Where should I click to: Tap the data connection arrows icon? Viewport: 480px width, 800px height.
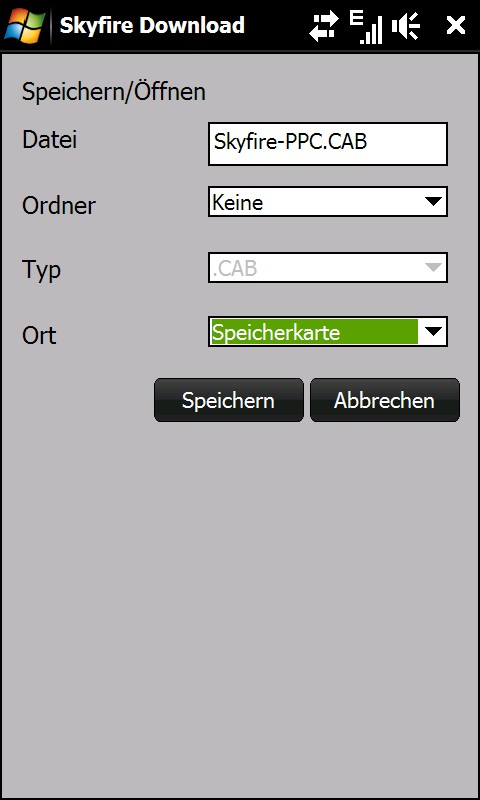(323, 26)
